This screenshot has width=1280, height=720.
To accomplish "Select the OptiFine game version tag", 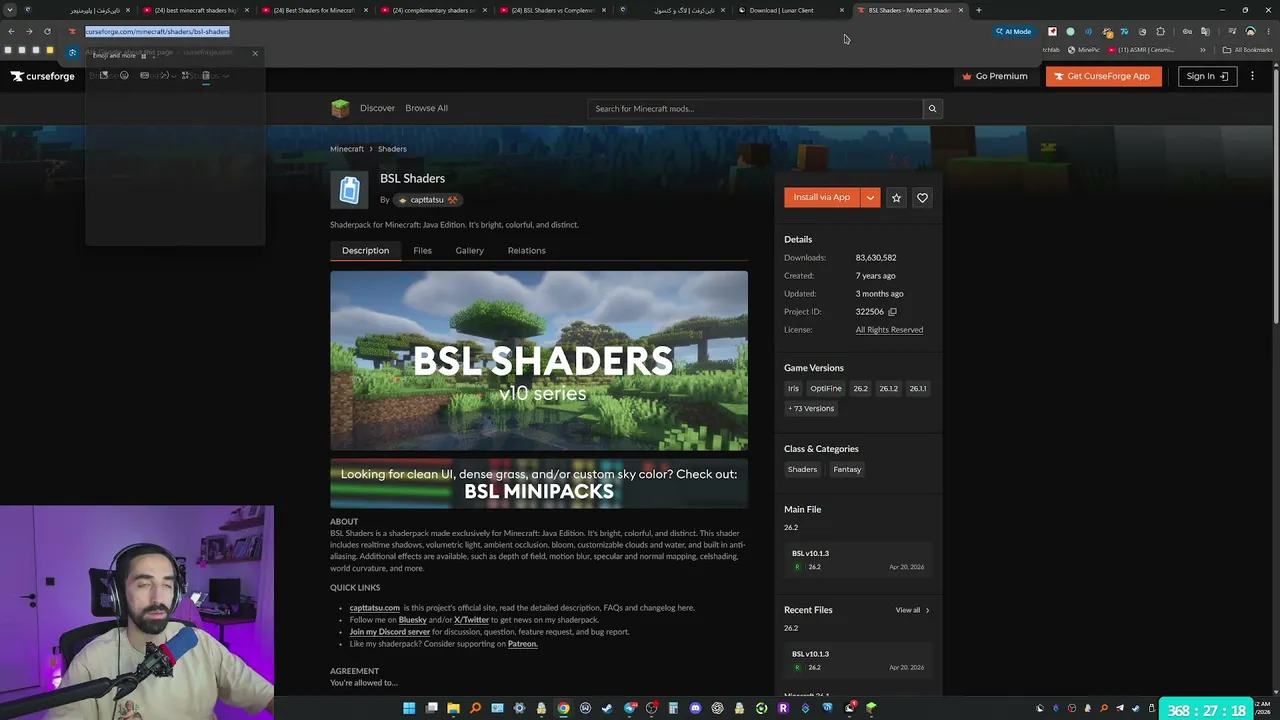I will 826,388.
